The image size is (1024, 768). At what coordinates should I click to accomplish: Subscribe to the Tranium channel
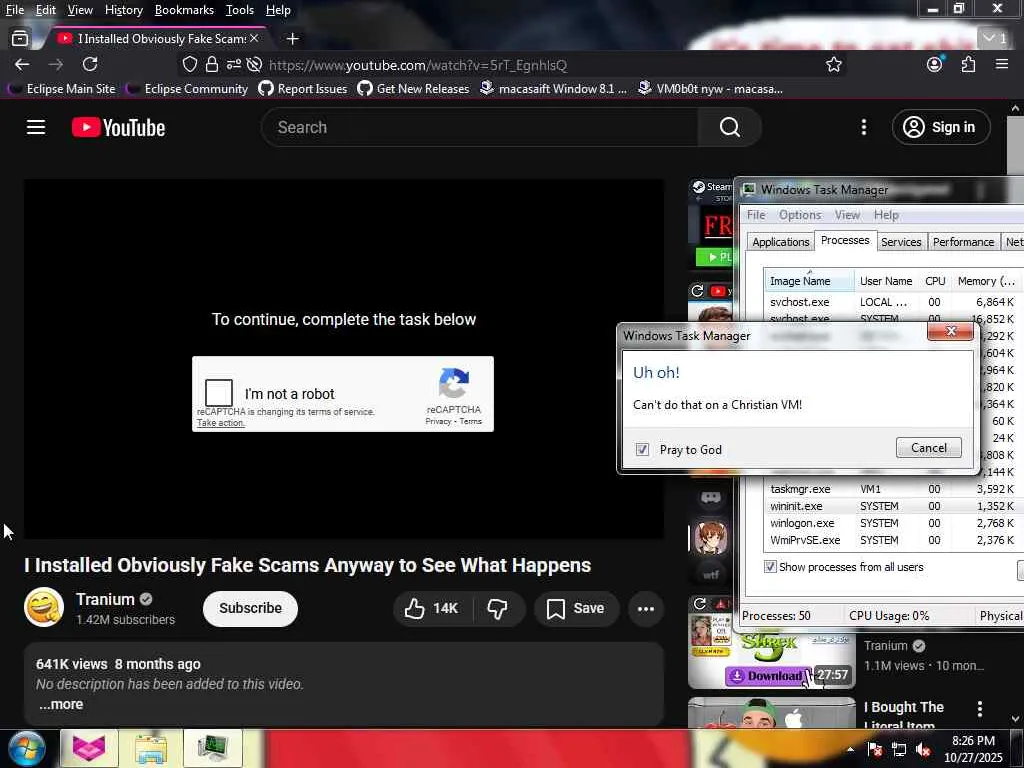tap(250, 609)
